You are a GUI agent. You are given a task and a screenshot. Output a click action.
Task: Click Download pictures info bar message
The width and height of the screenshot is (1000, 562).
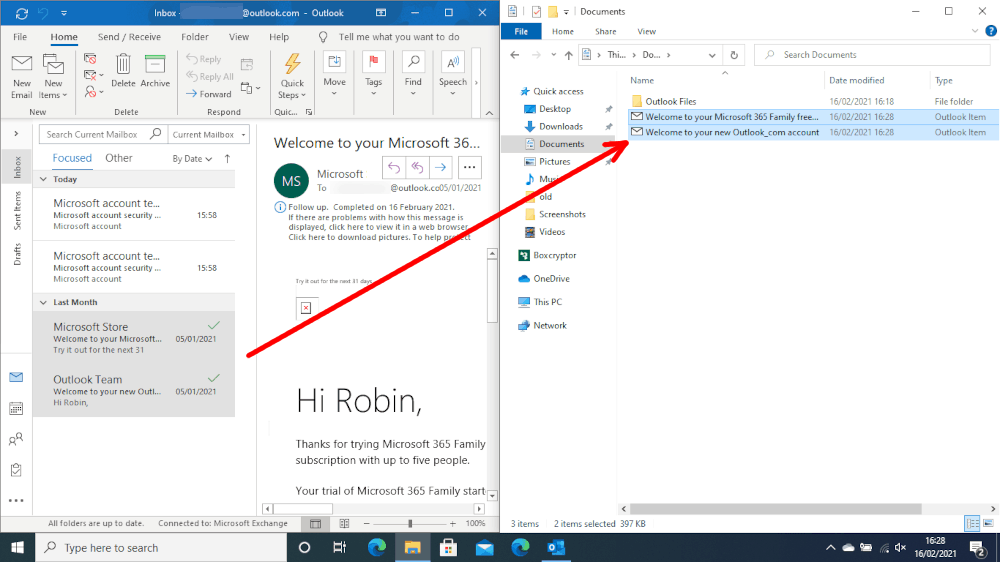pos(379,237)
